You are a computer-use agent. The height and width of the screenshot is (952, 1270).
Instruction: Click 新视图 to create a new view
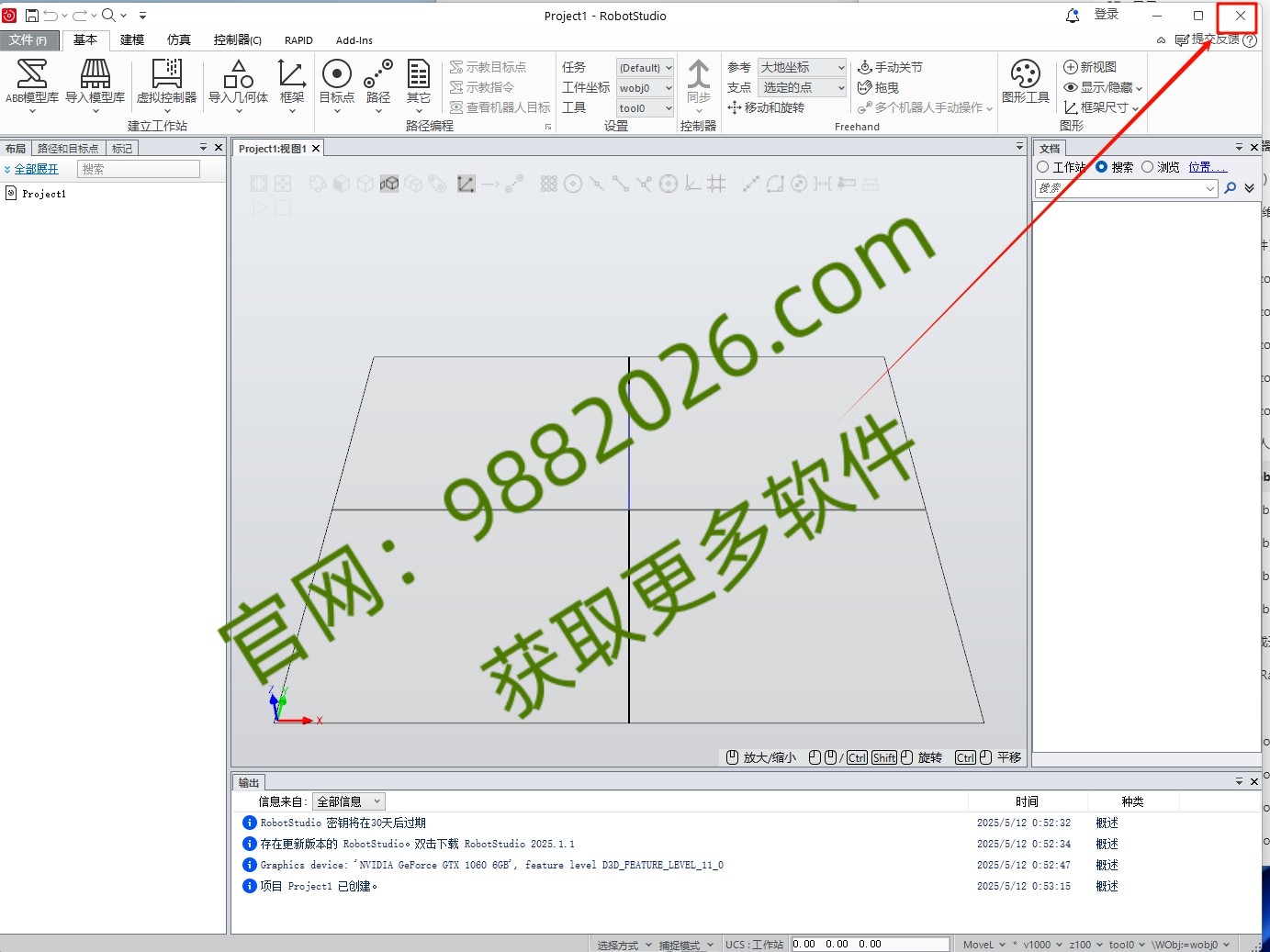[x=1090, y=67]
